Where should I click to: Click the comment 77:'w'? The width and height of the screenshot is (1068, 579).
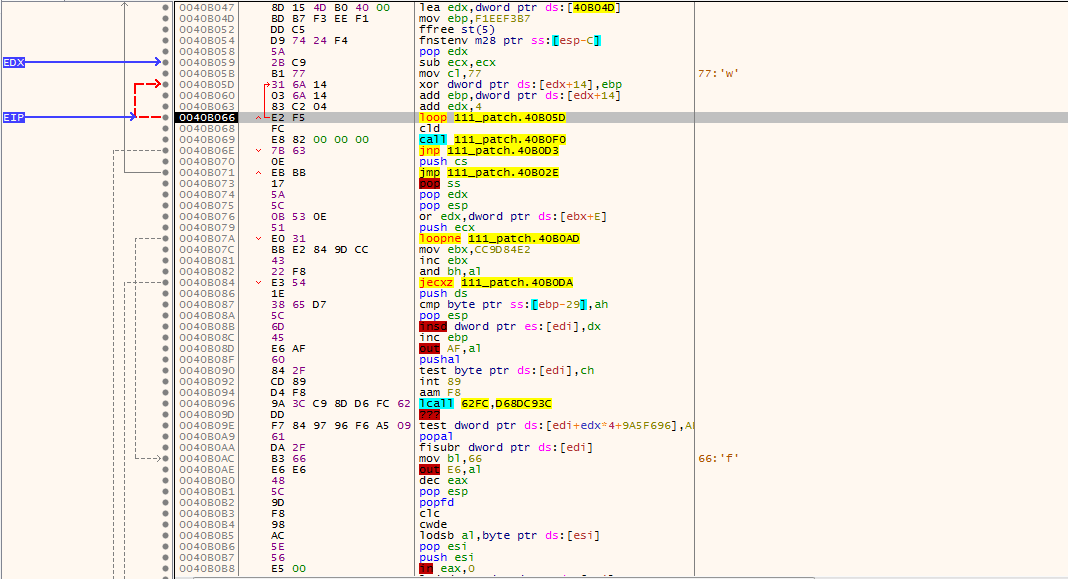pos(718,74)
